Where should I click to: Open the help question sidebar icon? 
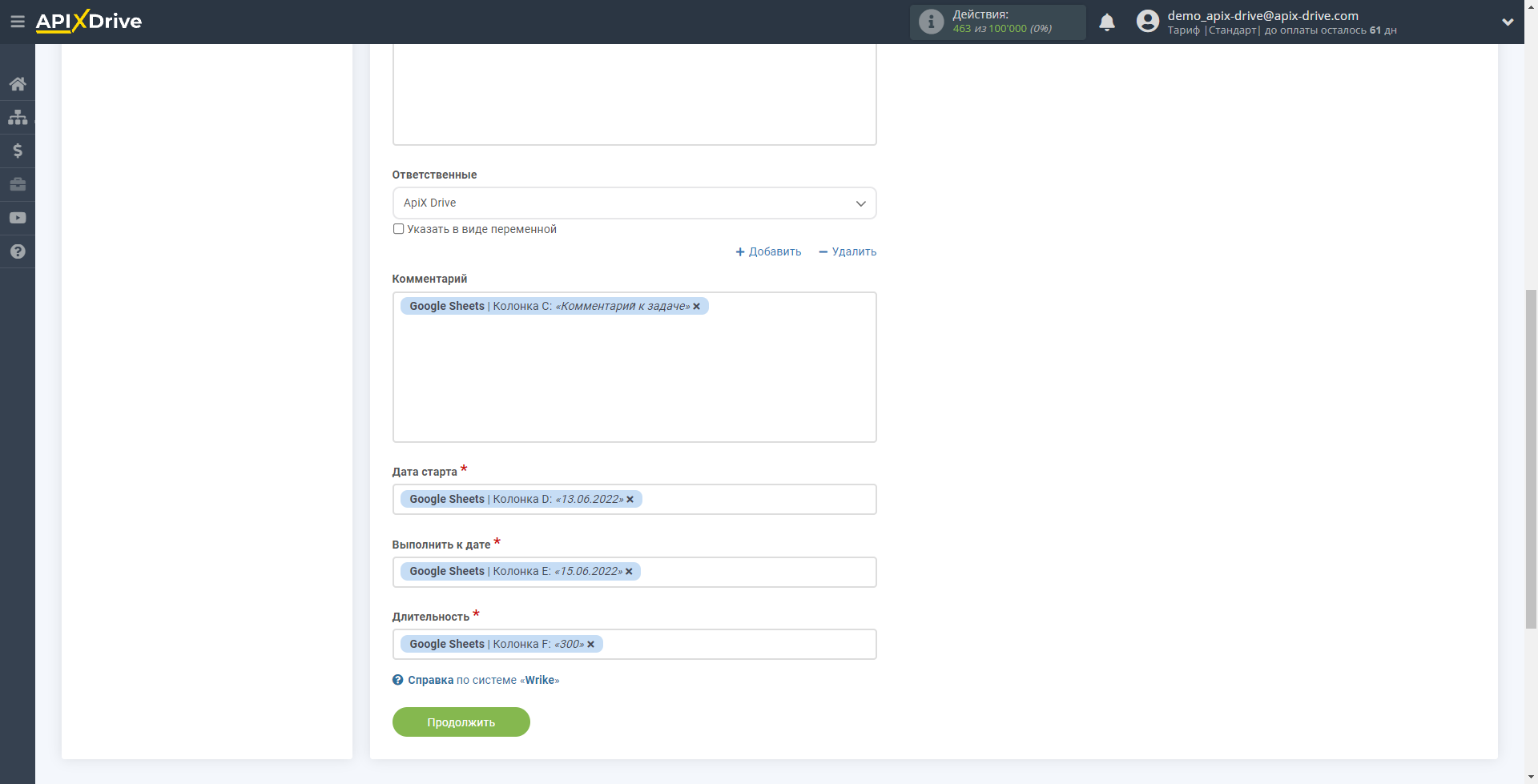click(18, 251)
